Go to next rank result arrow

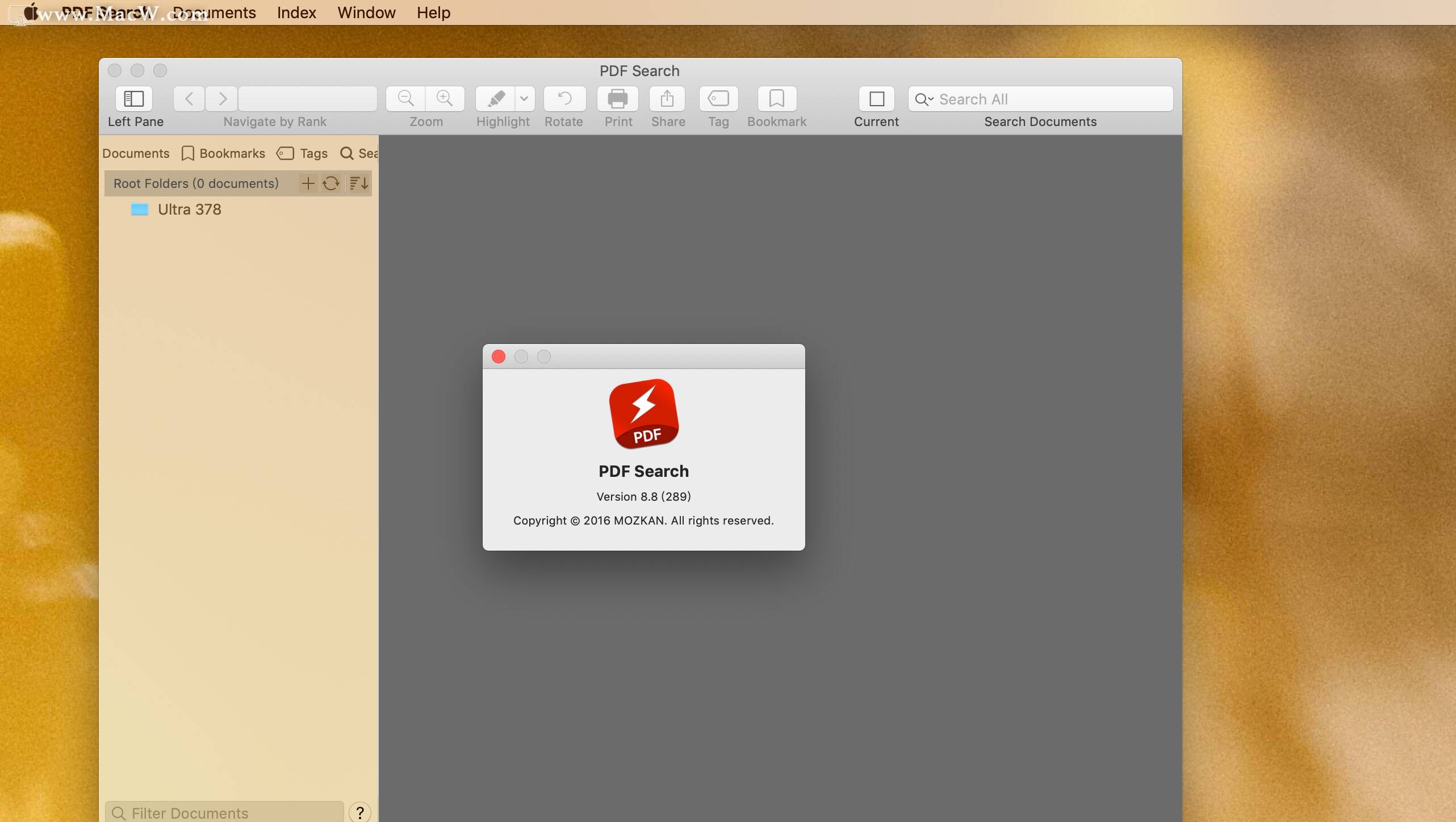tap(222, 99)
